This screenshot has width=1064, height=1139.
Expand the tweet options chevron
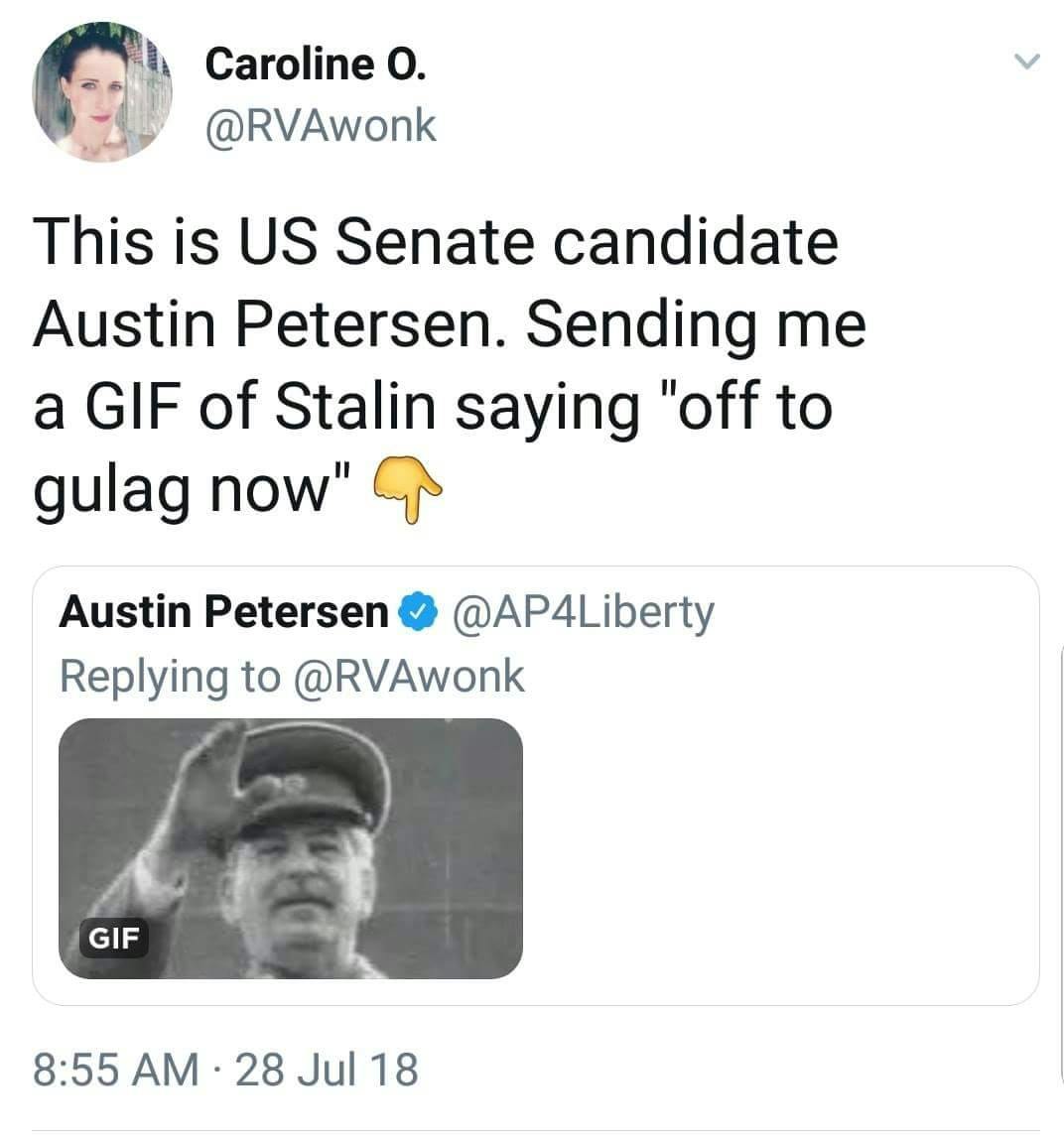pyautogui.click(x=1026, y=63)
